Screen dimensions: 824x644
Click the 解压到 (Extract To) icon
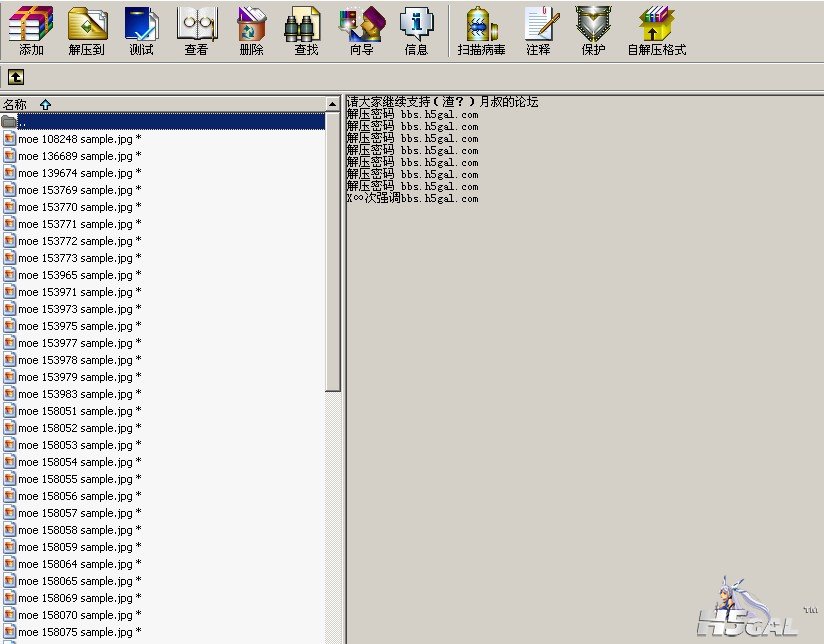pyautogui.click(x=87, y=30)
